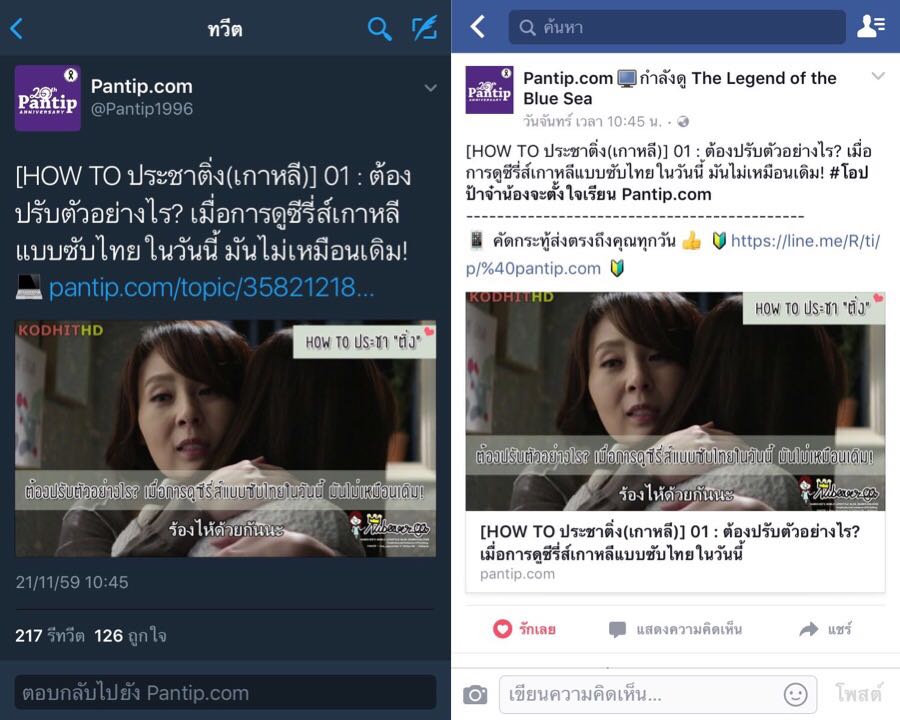Open the pantip.com/topic link in tweet
This screenshot has height=720, width=900.
pos(212,287)
